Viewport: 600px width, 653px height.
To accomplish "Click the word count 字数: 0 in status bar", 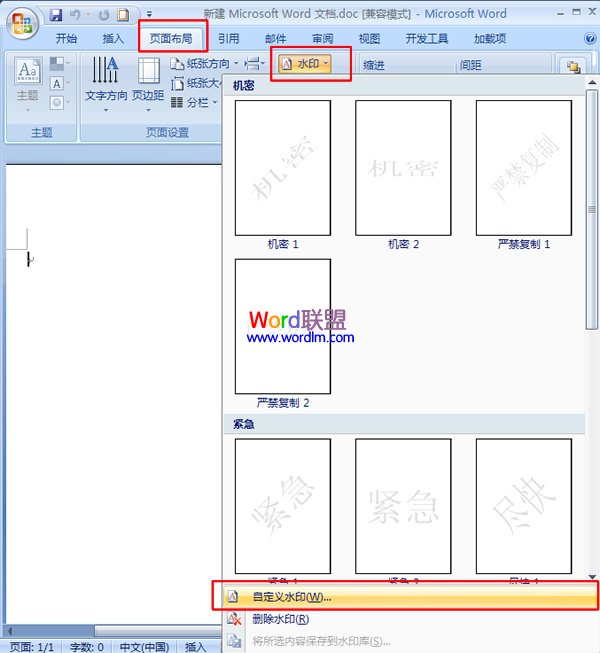I will coord(87,647).
